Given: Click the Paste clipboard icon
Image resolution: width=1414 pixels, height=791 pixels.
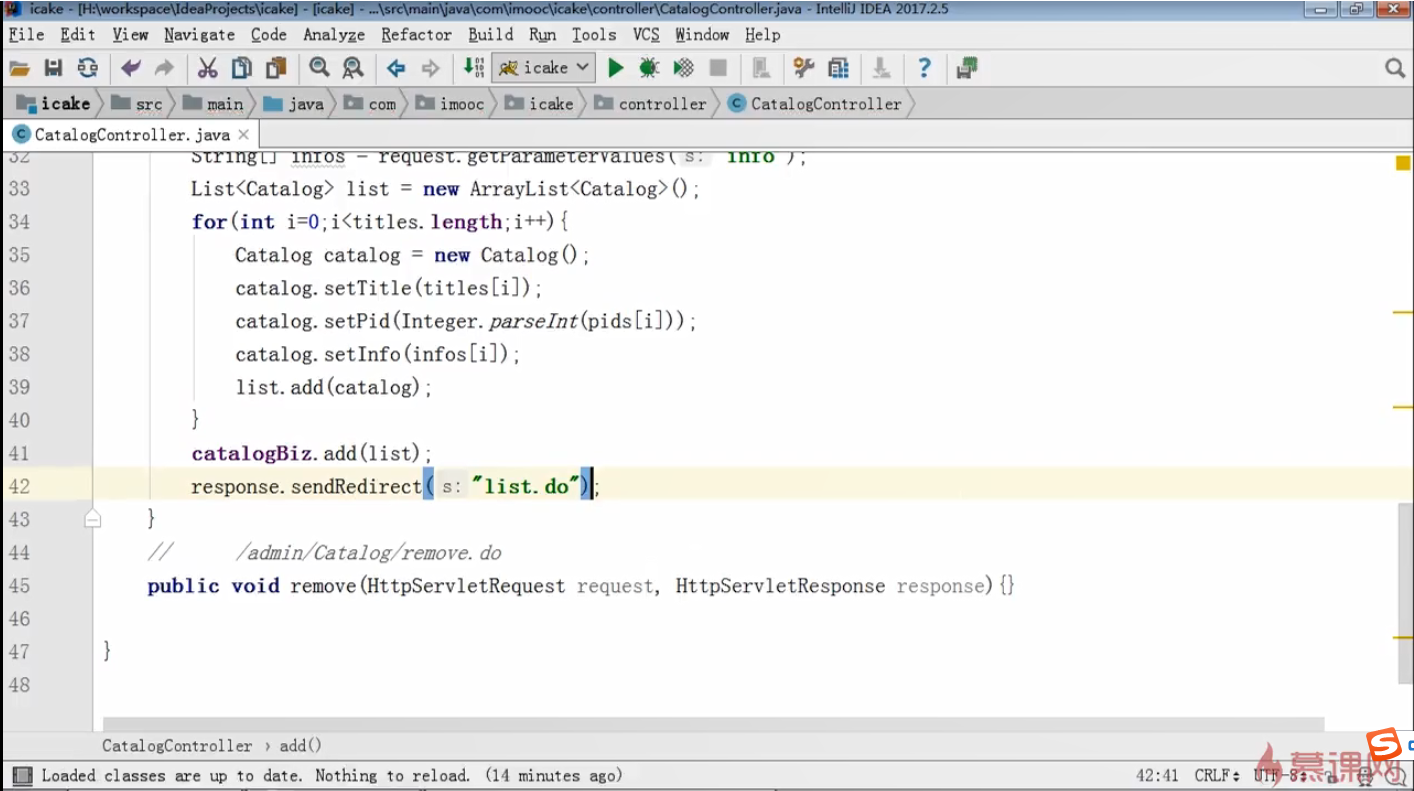Looking at the screenshot, I should [275, 68].
